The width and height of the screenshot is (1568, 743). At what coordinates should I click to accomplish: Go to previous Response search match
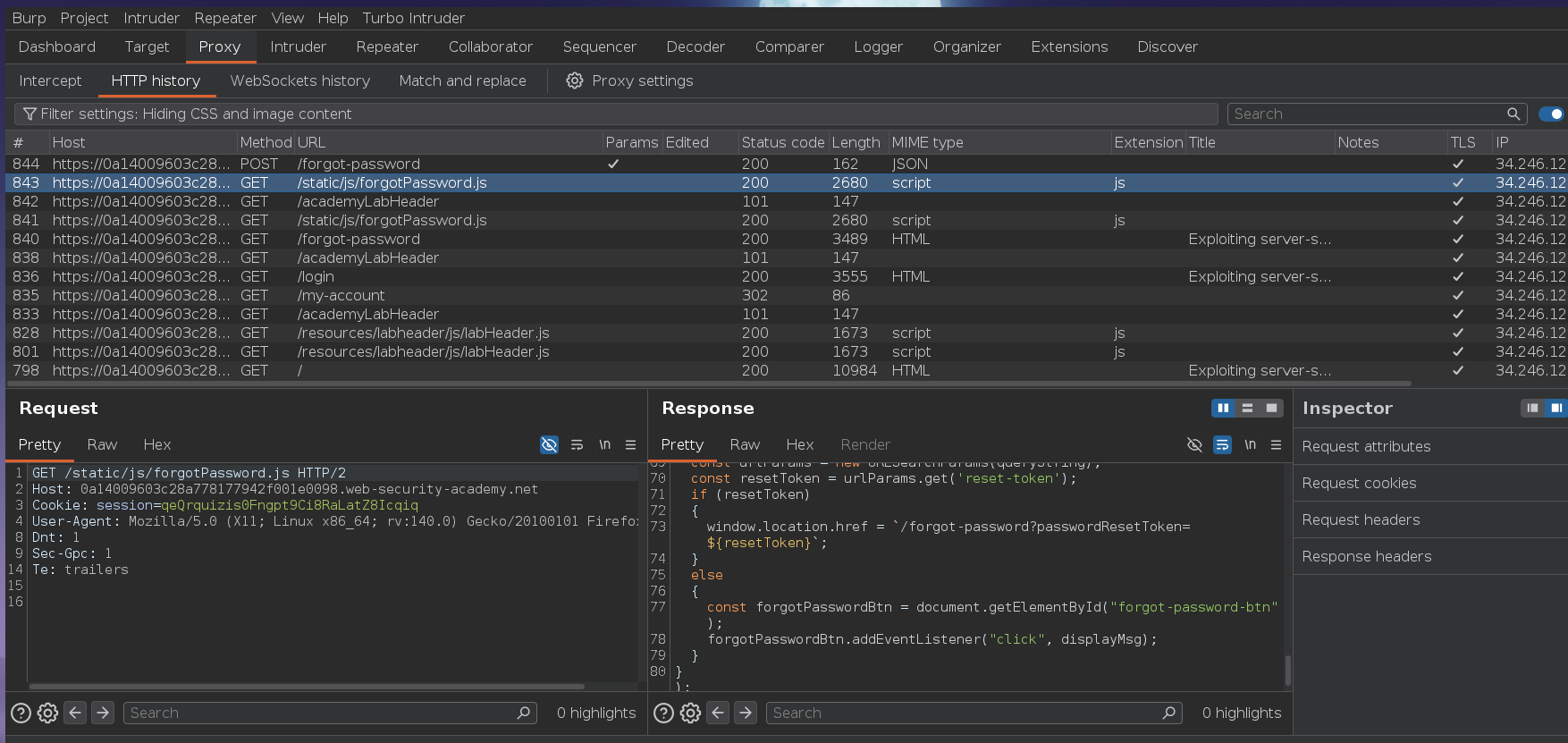click(x=718, y=713)
